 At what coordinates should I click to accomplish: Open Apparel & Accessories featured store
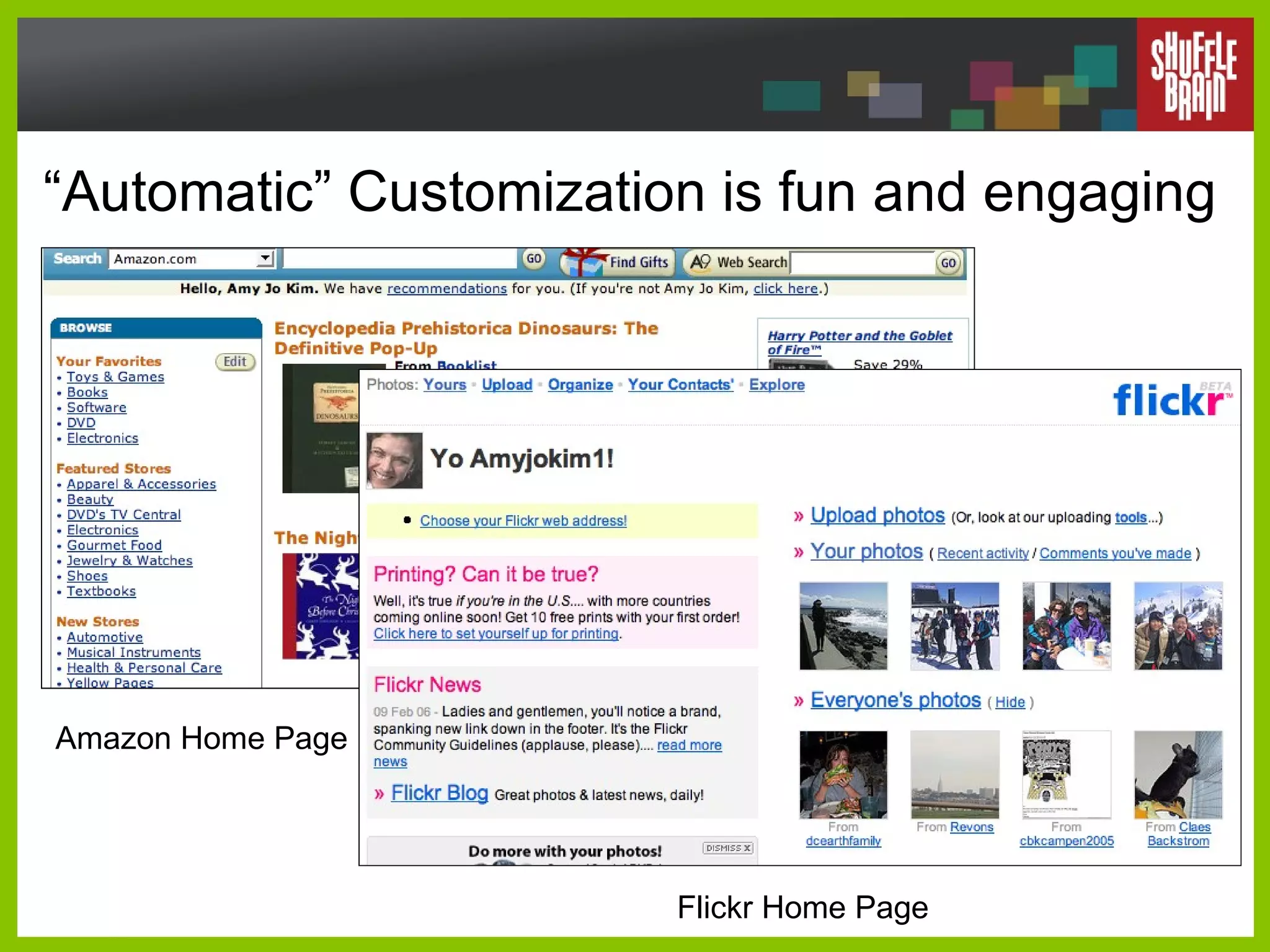click(141, 484)
